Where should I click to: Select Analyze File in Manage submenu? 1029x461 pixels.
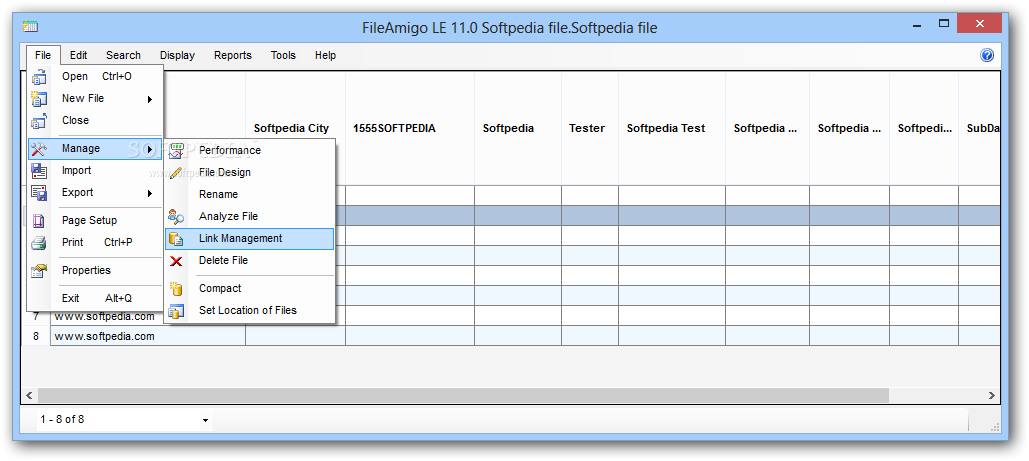250,216
